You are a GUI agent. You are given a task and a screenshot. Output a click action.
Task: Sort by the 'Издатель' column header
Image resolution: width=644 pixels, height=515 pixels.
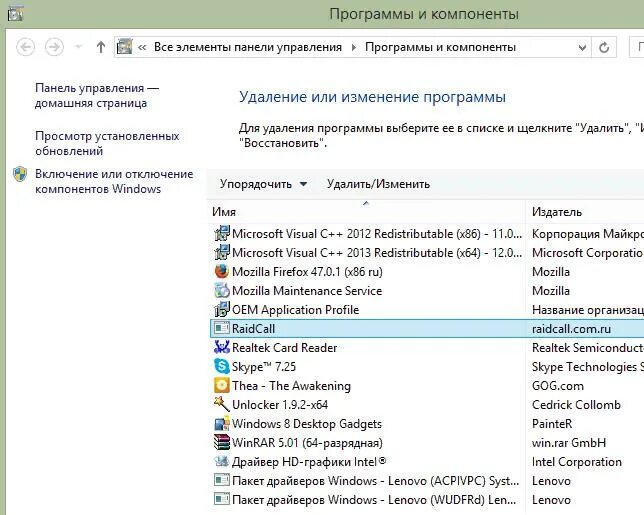coord(557,212)
